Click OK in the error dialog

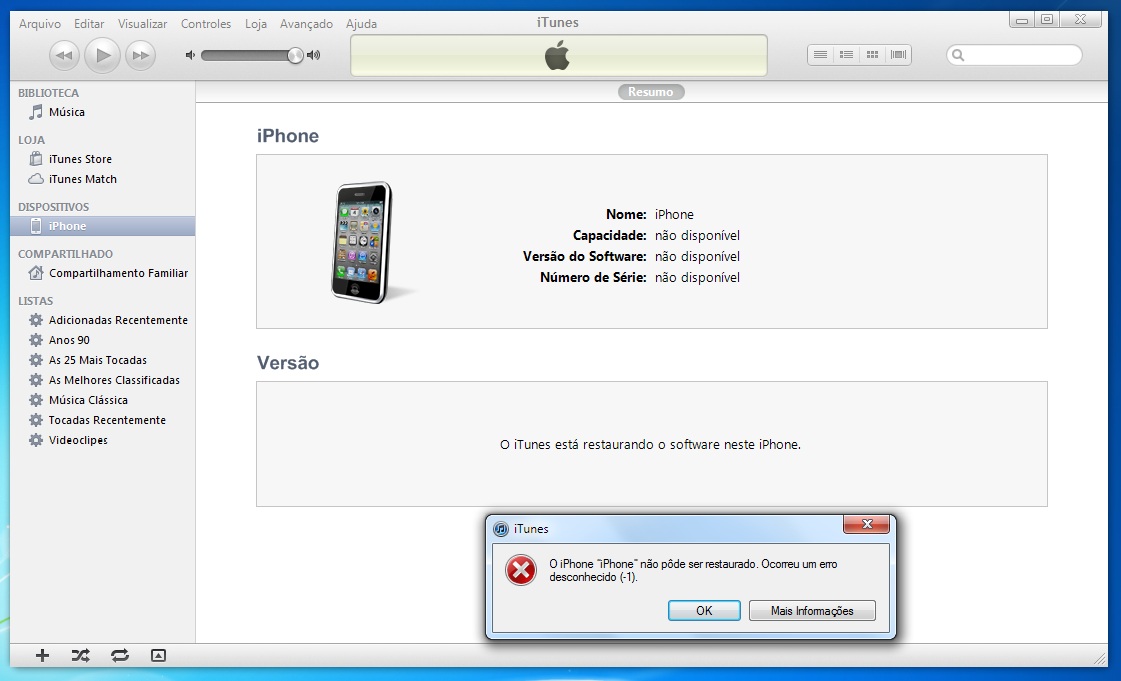pyautogui.click(x=704, y=610)
